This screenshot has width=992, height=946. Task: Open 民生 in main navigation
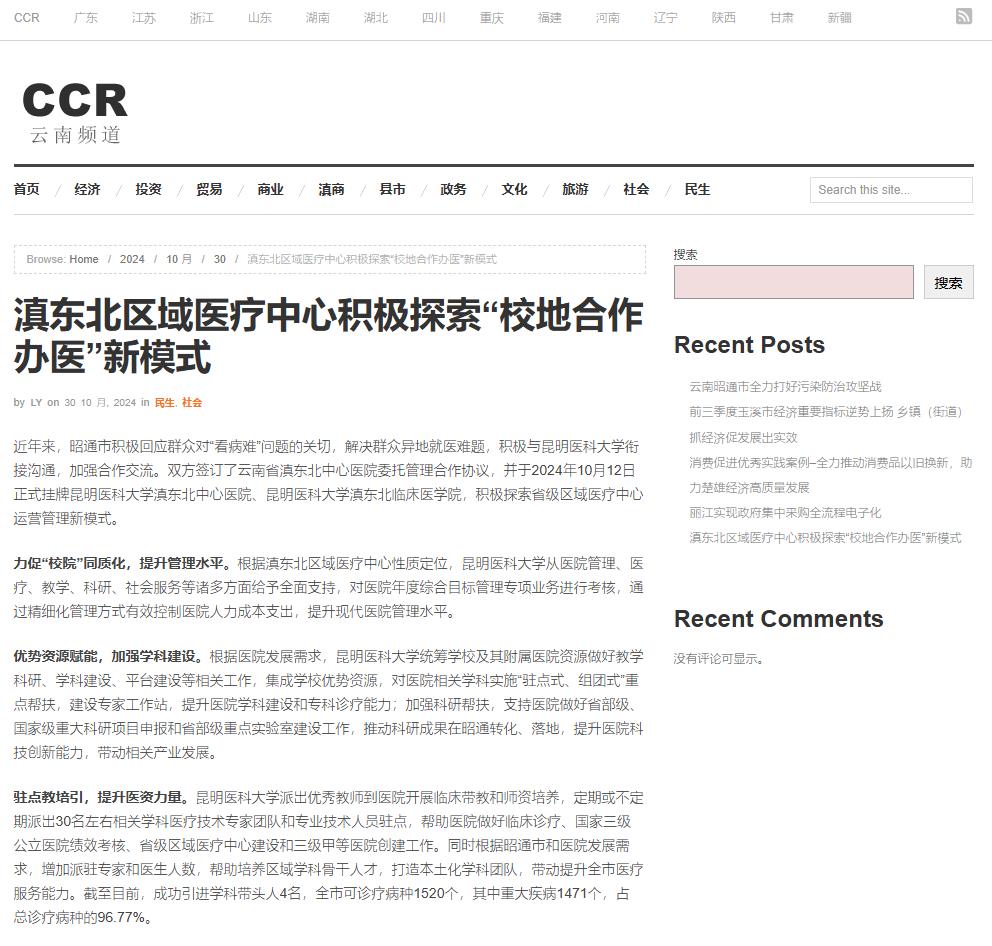click(697, 189)
